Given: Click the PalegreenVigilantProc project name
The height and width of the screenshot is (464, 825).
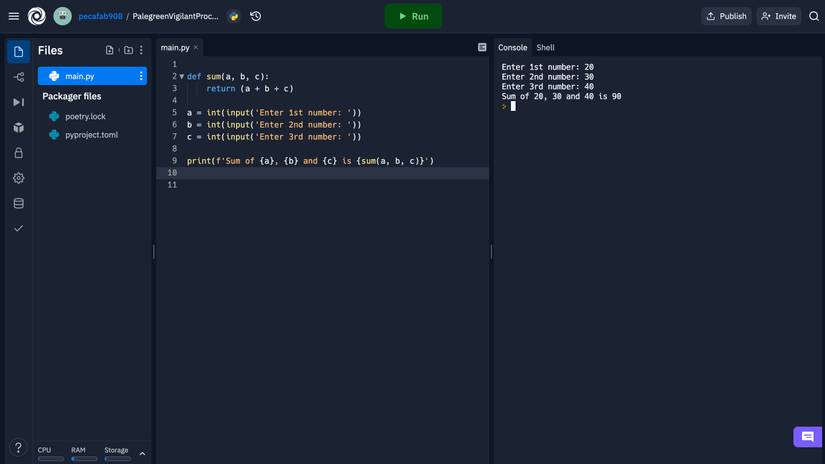Looking at the screenshot, I should pos(175,16).
